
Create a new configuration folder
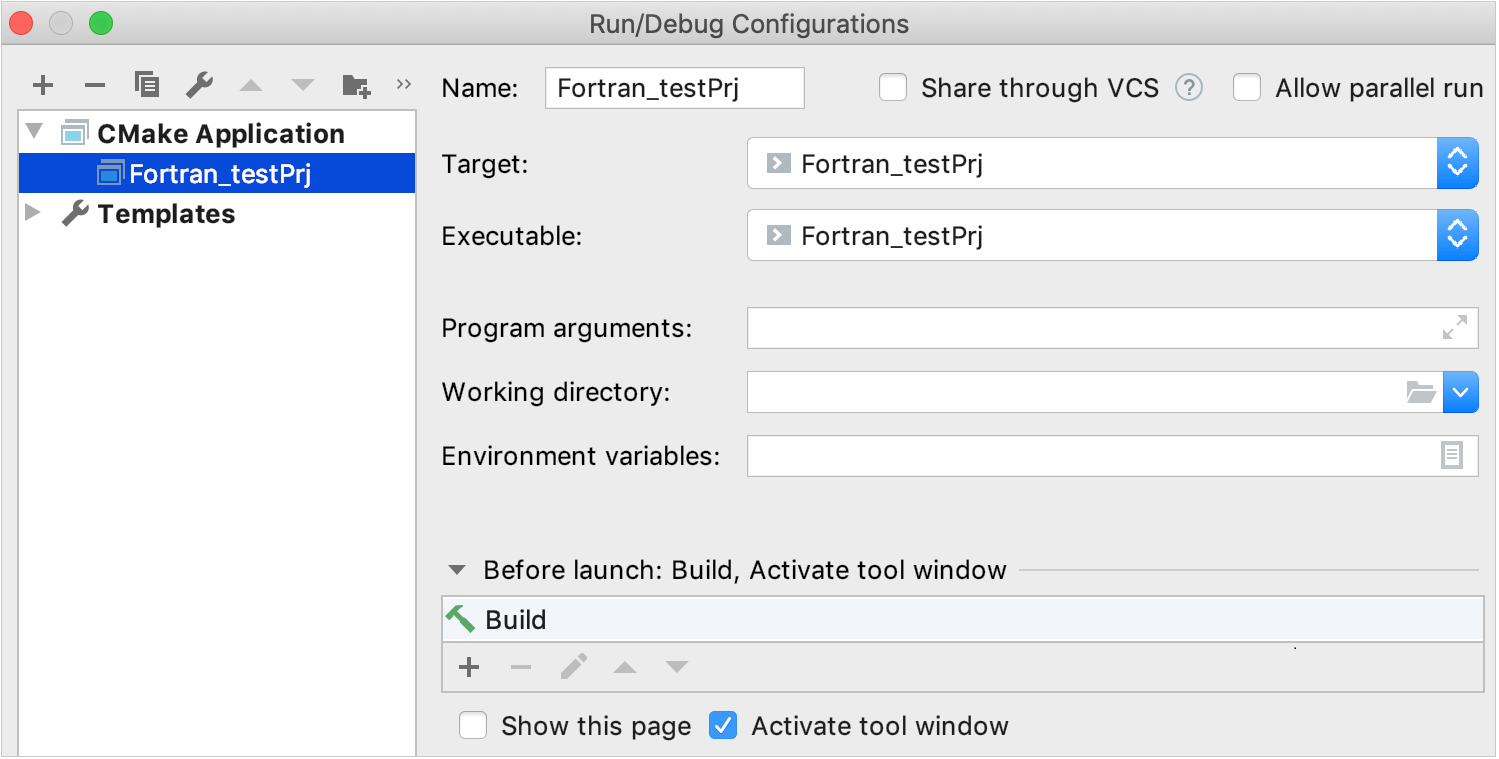[355, 85]
